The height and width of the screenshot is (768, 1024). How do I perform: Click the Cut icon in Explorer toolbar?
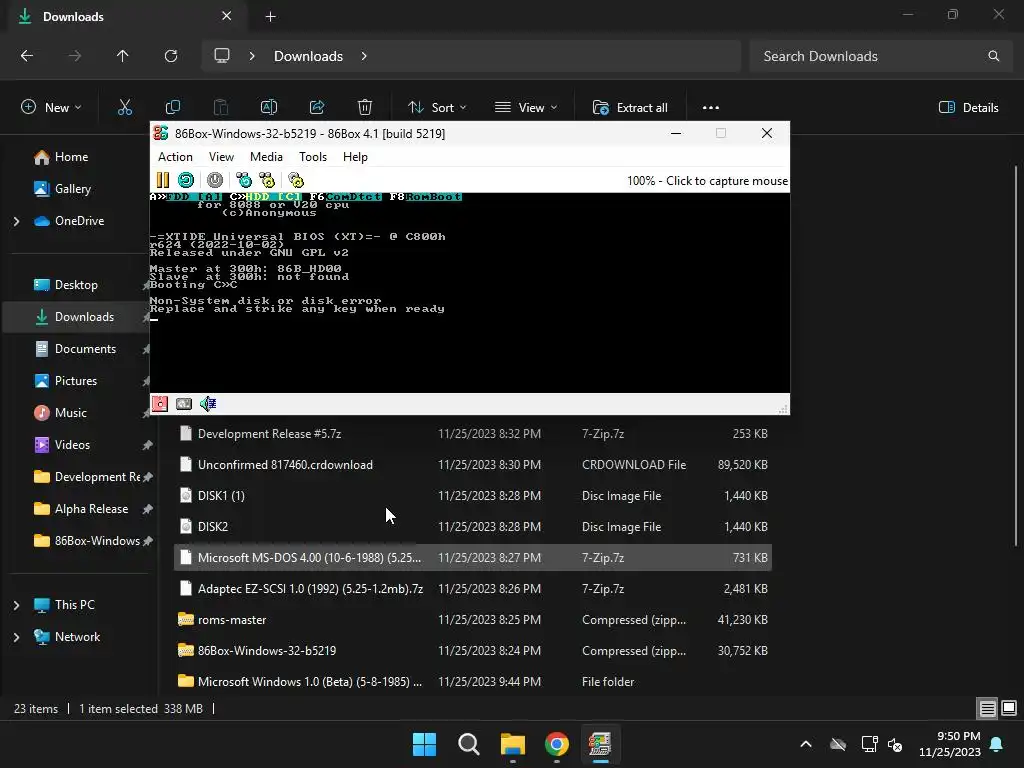coord(125,108)
